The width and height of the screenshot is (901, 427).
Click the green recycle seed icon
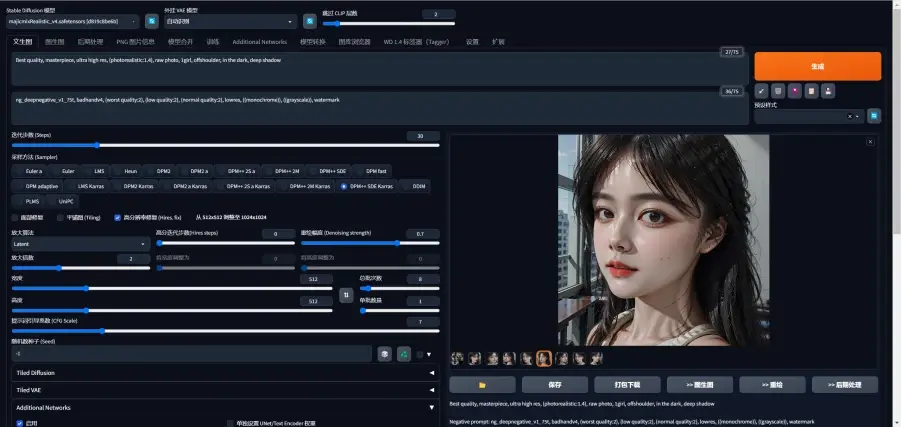point(404,354)
